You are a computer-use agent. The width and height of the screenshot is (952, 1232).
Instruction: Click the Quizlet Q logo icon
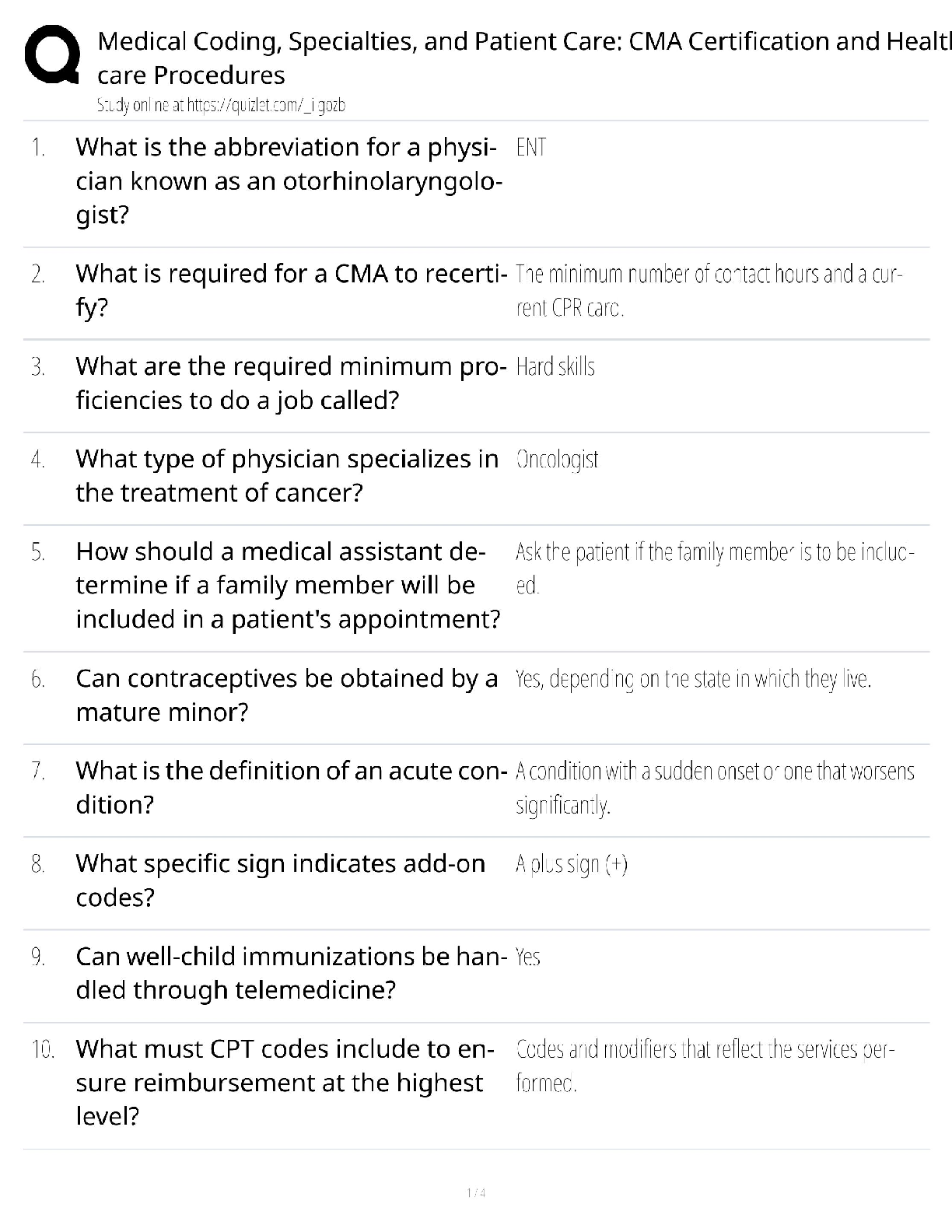(x=52, y=56)
